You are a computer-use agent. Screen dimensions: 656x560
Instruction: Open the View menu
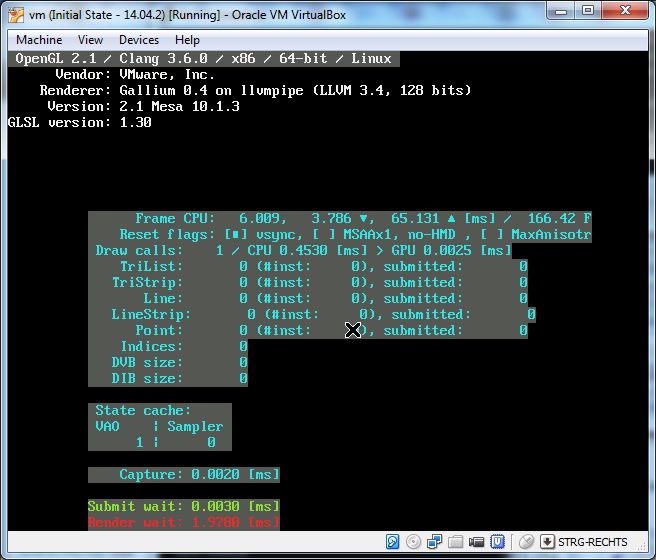pyautogui.click(x=90, y=40)
